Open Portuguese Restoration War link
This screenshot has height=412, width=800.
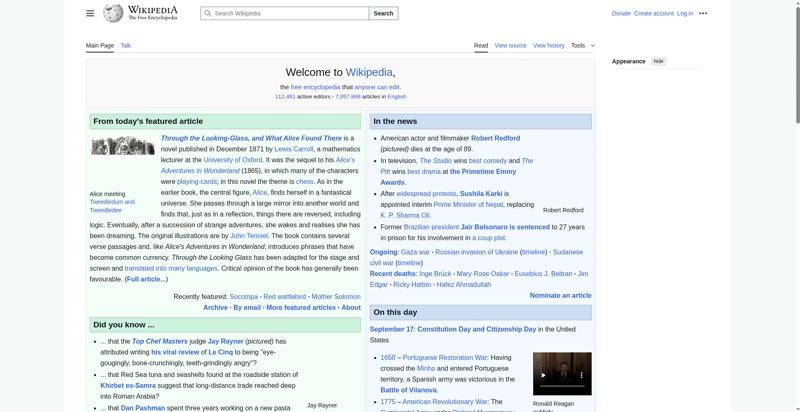(x=445, y=357)
